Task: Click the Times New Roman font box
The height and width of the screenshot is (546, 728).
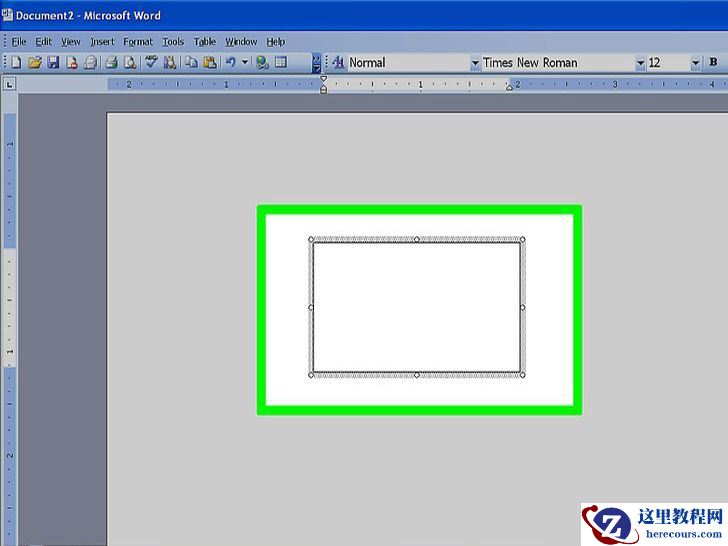Action: pos(559,63)
